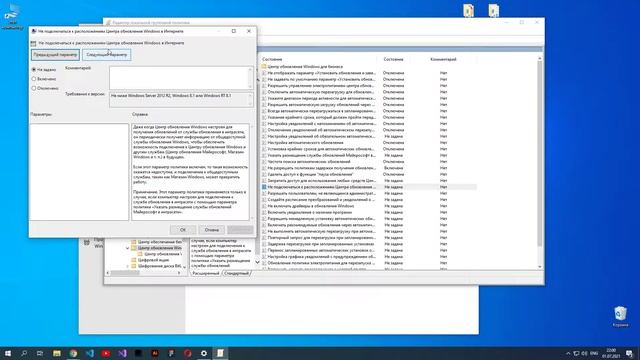Open taskbar Search
This screenshot has height=360, width=640.
pos(24,353)
